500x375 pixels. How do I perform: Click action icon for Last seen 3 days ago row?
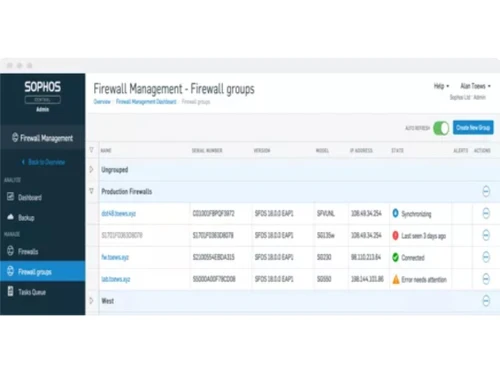tap(486, 235)
